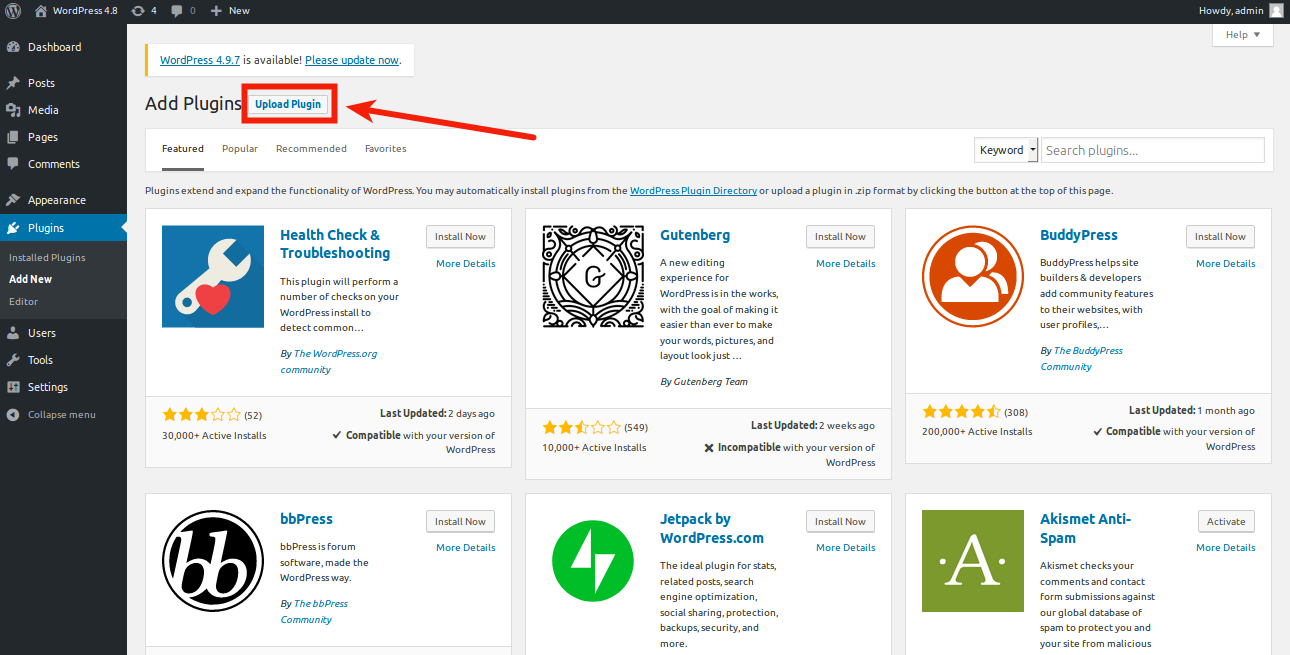This screenshot has width=1290, height=655.
Task: Activate the Akismet Anti-Spam plugin
Action: coord(1226,522)
